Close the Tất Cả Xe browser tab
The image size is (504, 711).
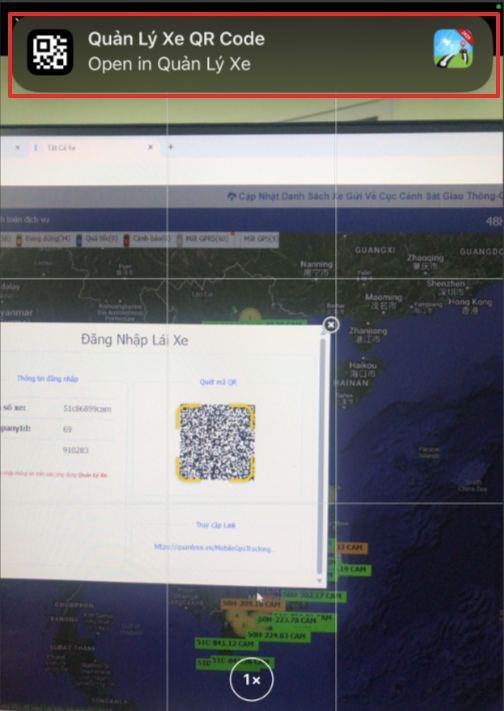pyautogui.click(x=151, y=147)
